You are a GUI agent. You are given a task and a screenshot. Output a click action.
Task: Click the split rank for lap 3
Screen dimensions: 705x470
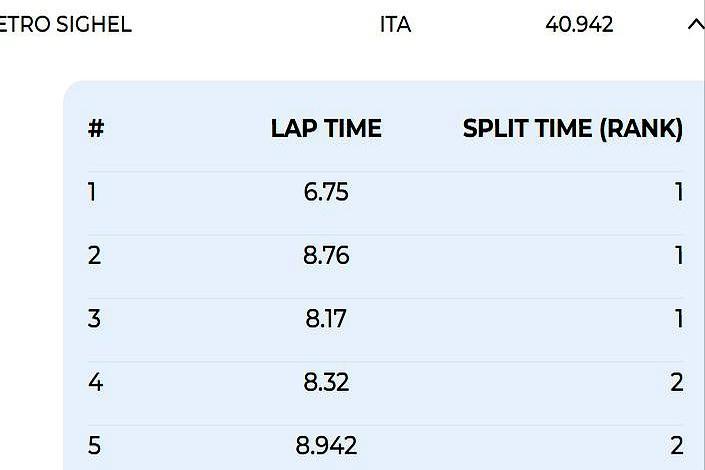(x=678, y=319)
